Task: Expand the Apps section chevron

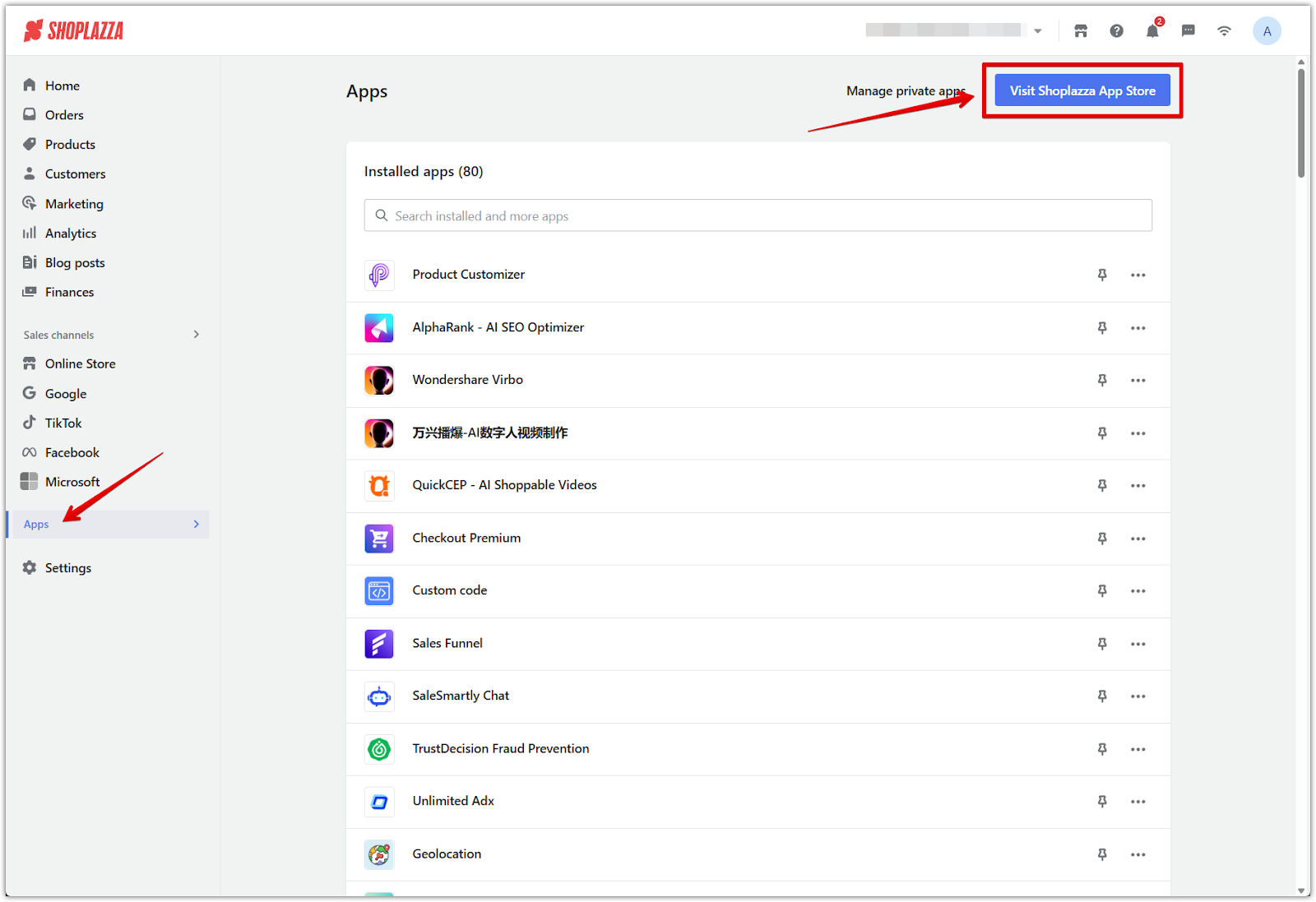Action: click(x=196, y=525)
